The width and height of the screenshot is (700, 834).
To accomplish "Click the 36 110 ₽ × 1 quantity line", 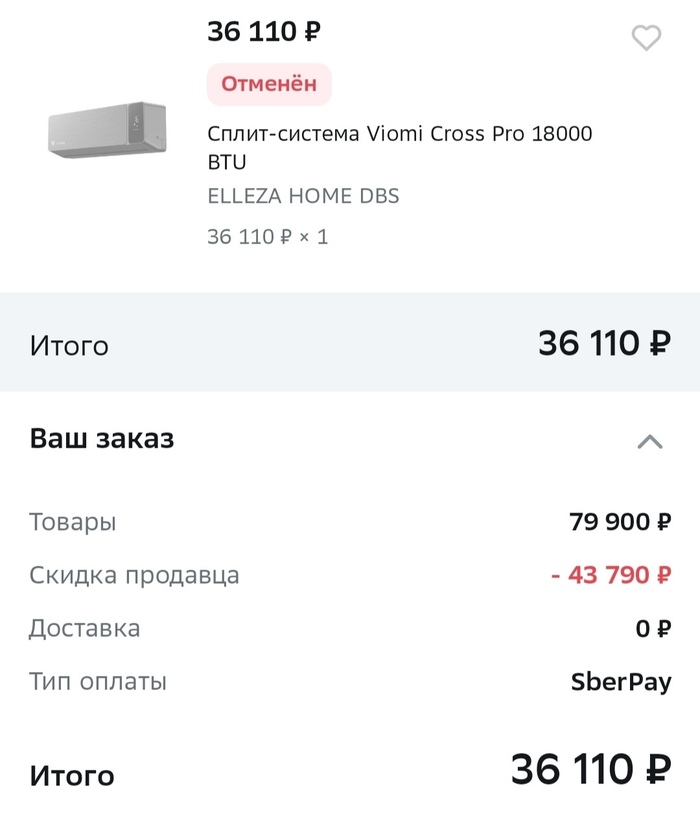I will point(267,237).
